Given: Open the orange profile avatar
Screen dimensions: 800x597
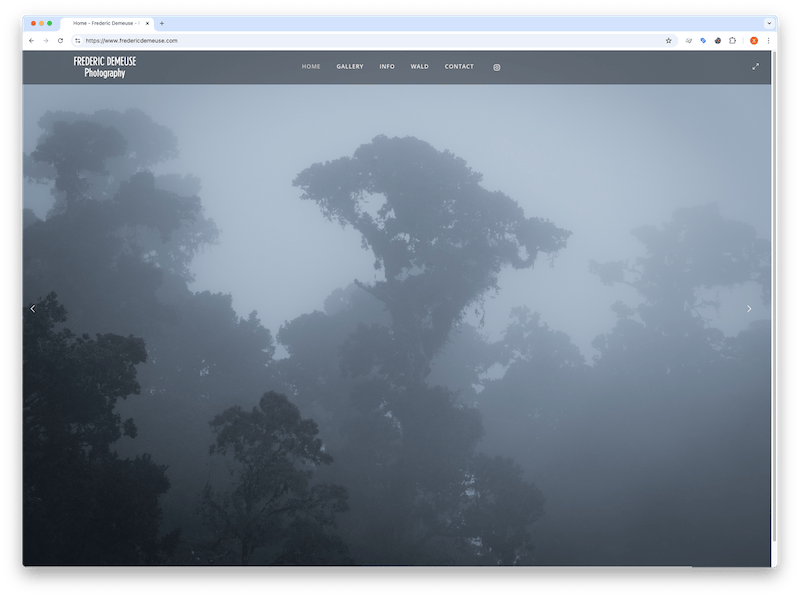Looking at the screenshot, I should tap(753, 41).
